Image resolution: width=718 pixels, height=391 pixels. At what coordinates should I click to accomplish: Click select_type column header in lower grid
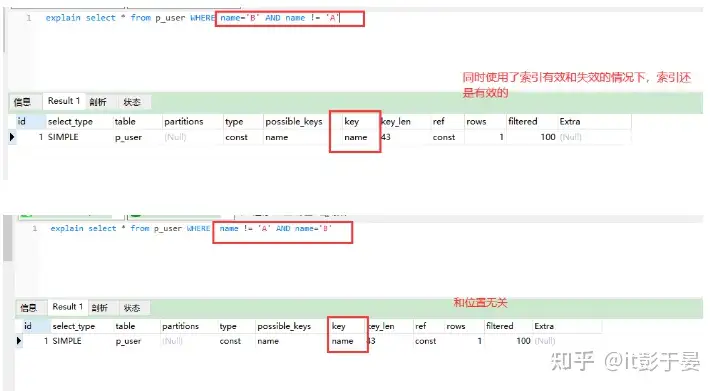(82, 326)
